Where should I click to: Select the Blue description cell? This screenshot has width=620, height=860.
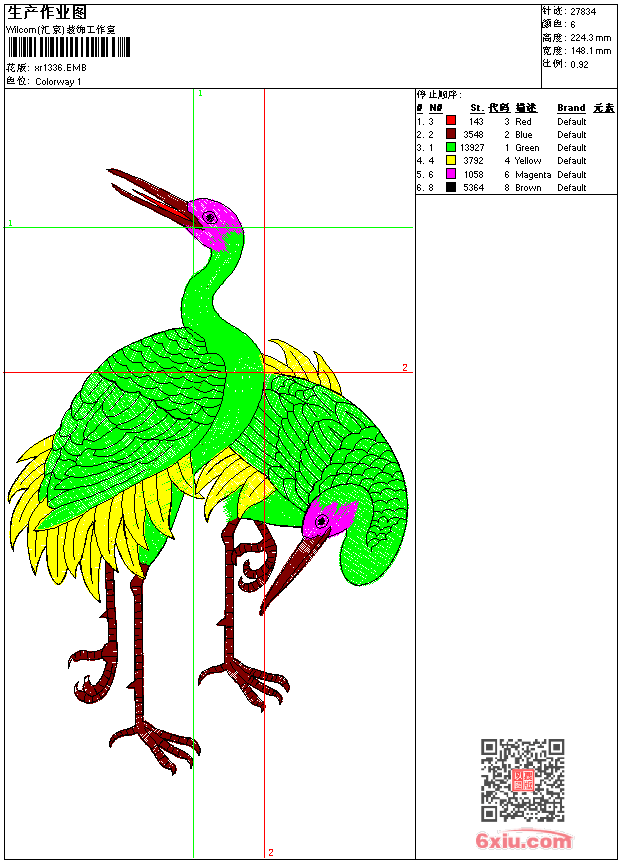click(523, 135)
